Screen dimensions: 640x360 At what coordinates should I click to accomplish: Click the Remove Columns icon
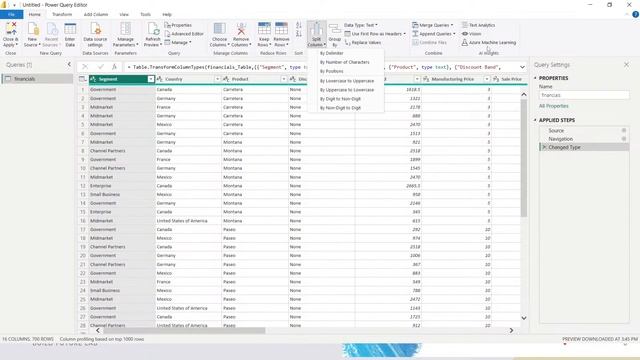pyautogui.click(x=241, y=29)
